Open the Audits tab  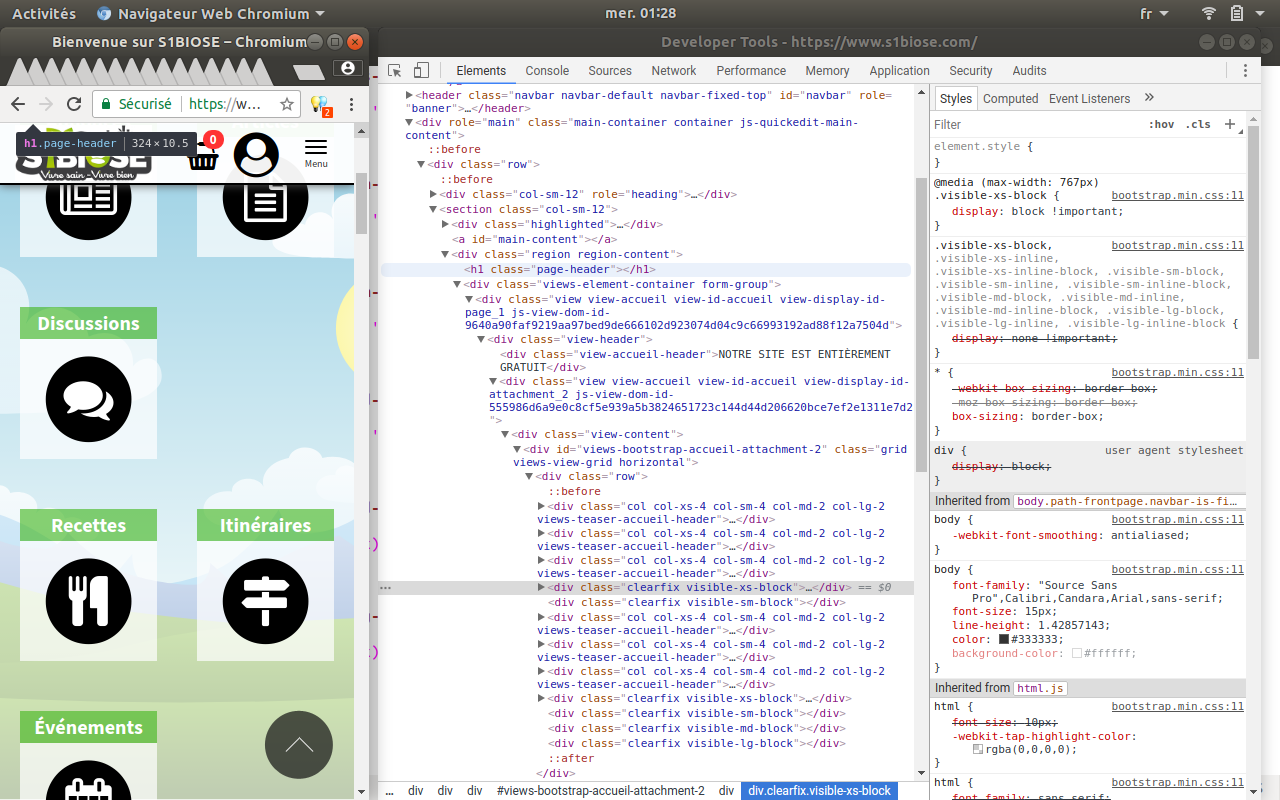pos(1029,70)
